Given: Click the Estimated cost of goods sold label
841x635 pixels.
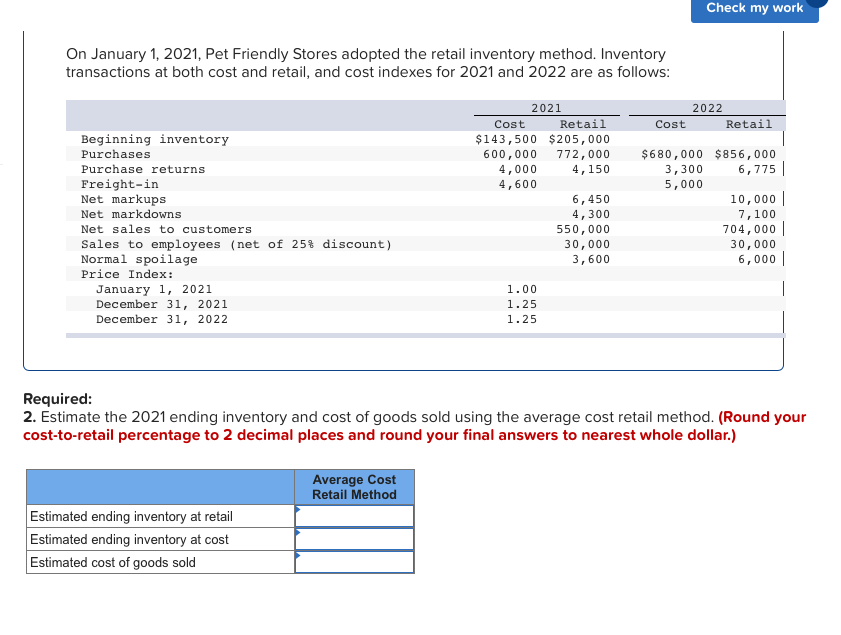Looking at the screenshot, I should click(x=113, y=562).
